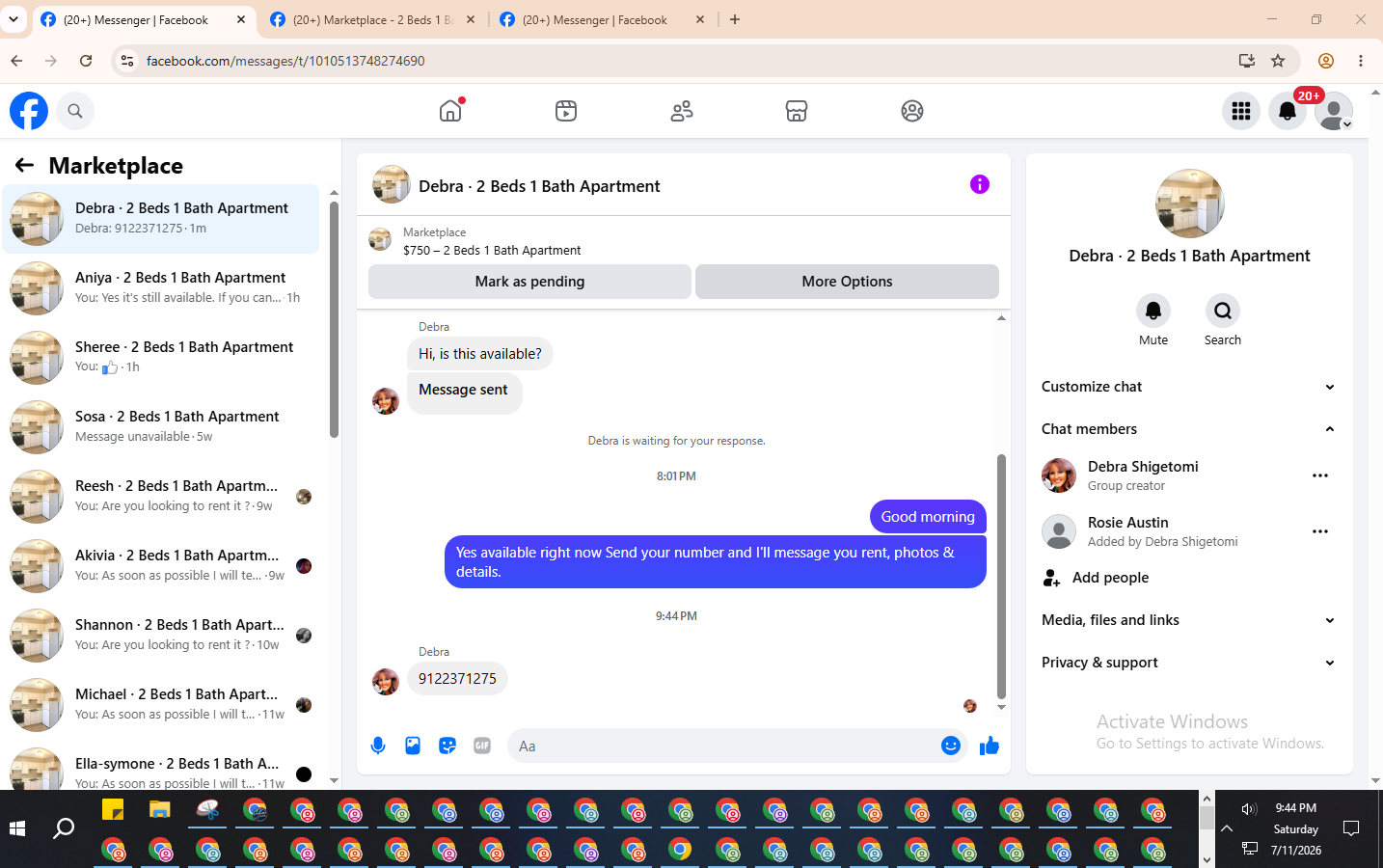Select the first Messenger tab
Screen dimensions: 1383x868
pos(144,19)
